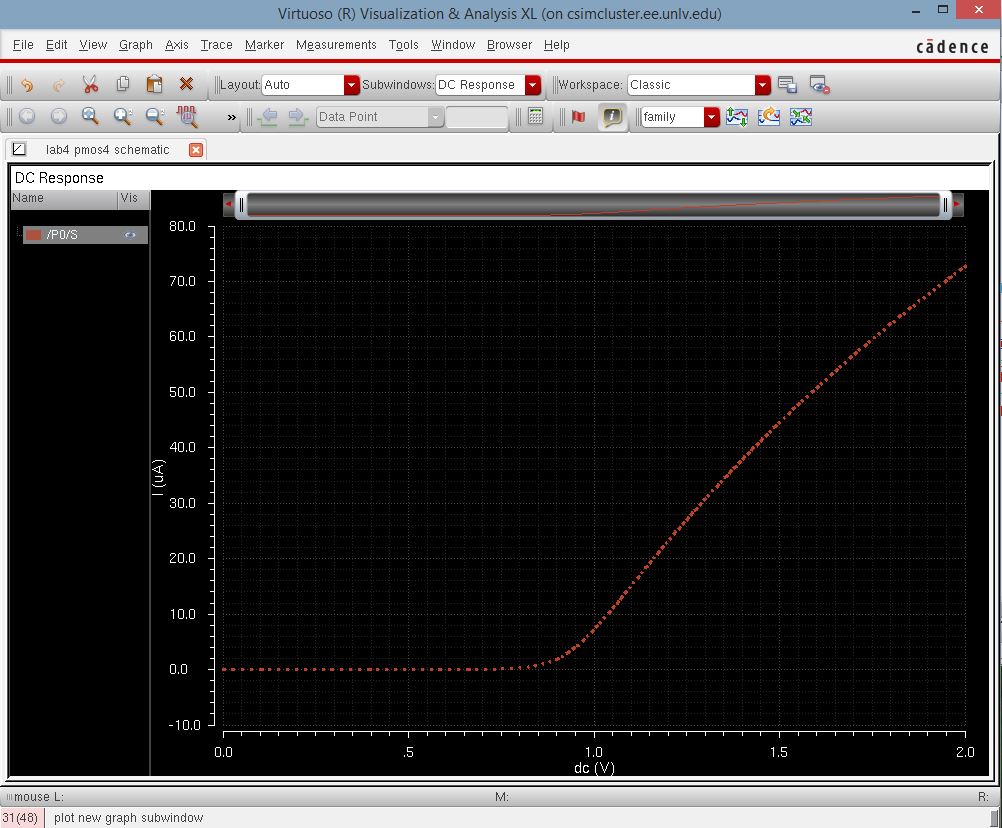Click the Delete (red X) toolbar icon

click(185, 85)
